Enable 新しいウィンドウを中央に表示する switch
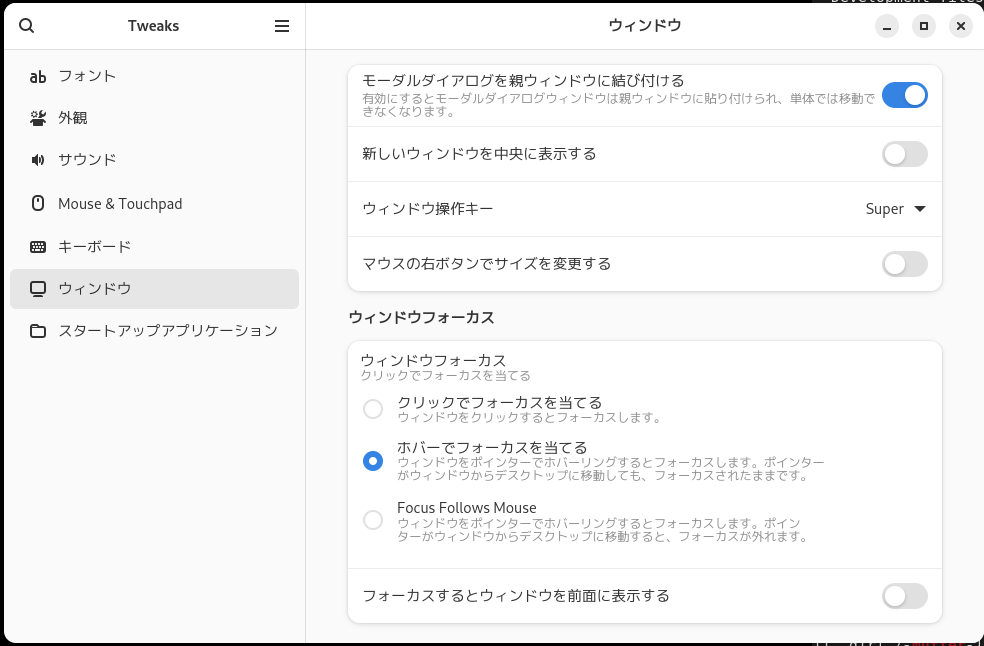Viewport: 984px width, 646px height. click(x=904, y=154)
